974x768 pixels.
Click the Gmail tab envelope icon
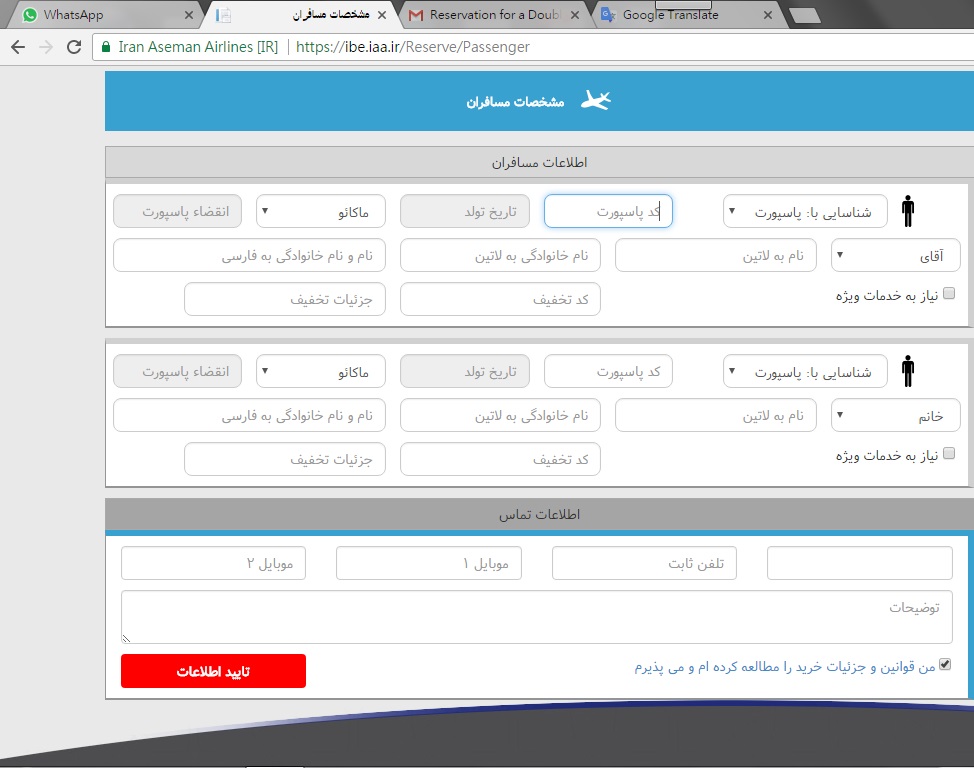[x=416, y=15]
